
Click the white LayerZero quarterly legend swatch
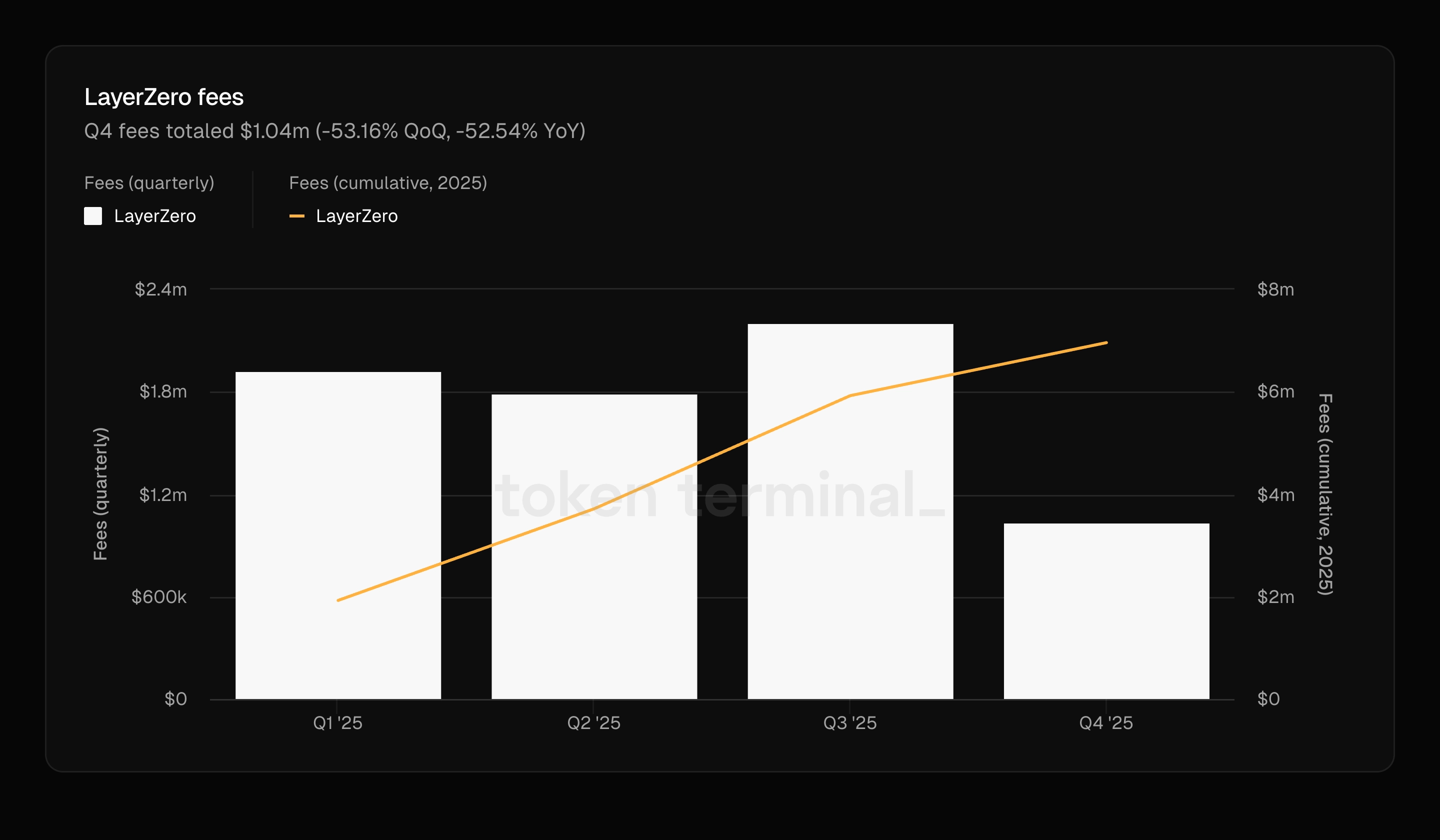(92, 216)
